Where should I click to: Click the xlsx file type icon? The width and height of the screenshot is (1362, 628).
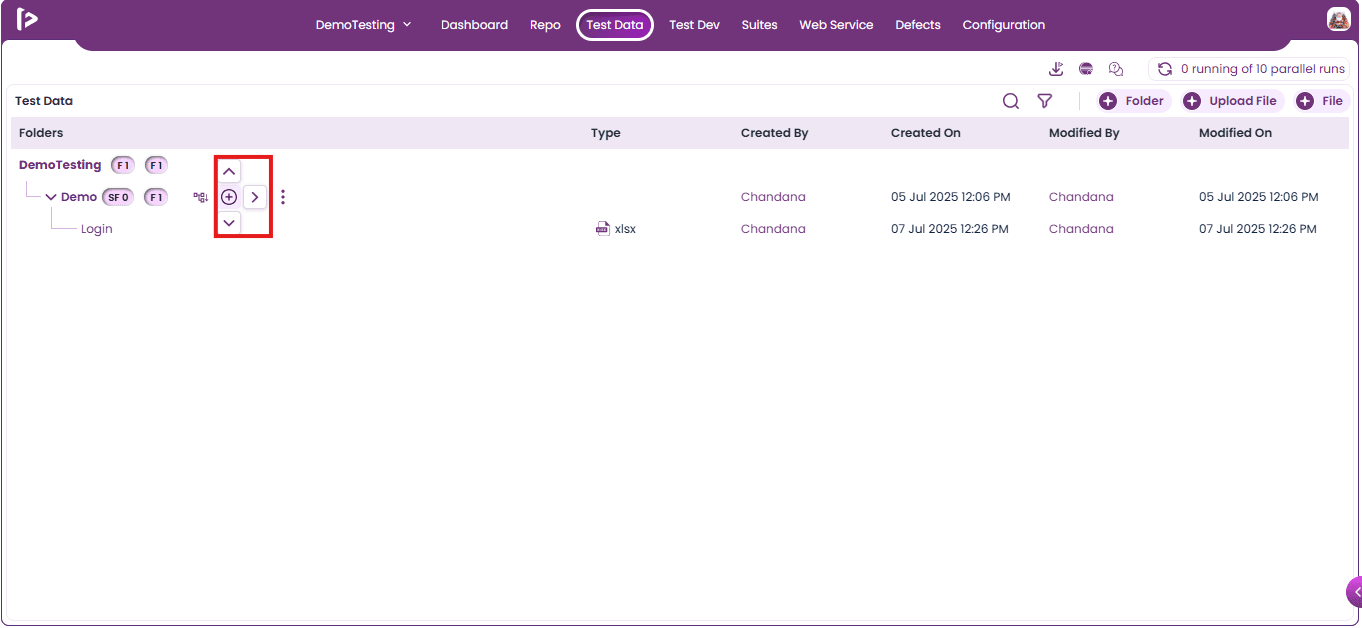[602, 229]
